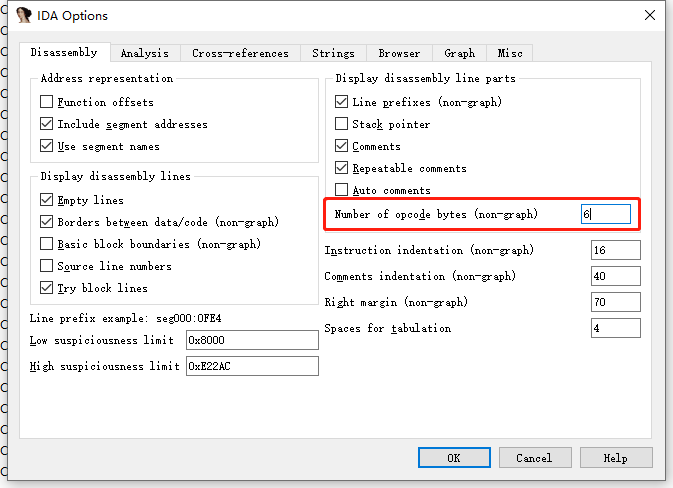Screen dimensions: 673x488
Task: Click the Comments indentation field
Action: [x=615, y=276]
